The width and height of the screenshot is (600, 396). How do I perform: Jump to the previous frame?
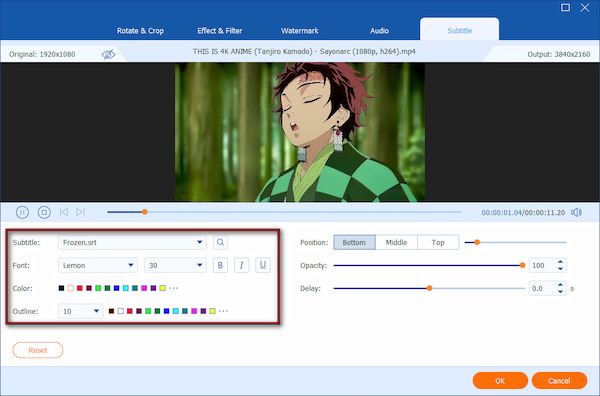(64, 212)
